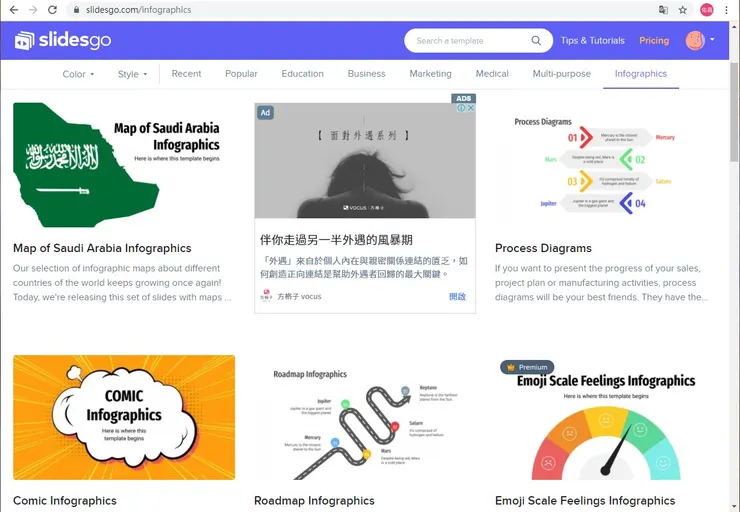Click the Ad badge on the advertisement
Viewport: 740px width, 512px height.
[265, 112]
